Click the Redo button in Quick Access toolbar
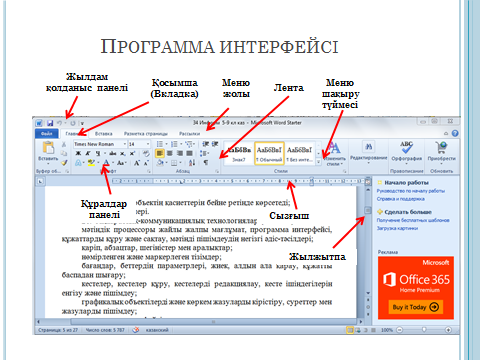The height and width of the screenshot is (360, 480). [x=73, y=123]
